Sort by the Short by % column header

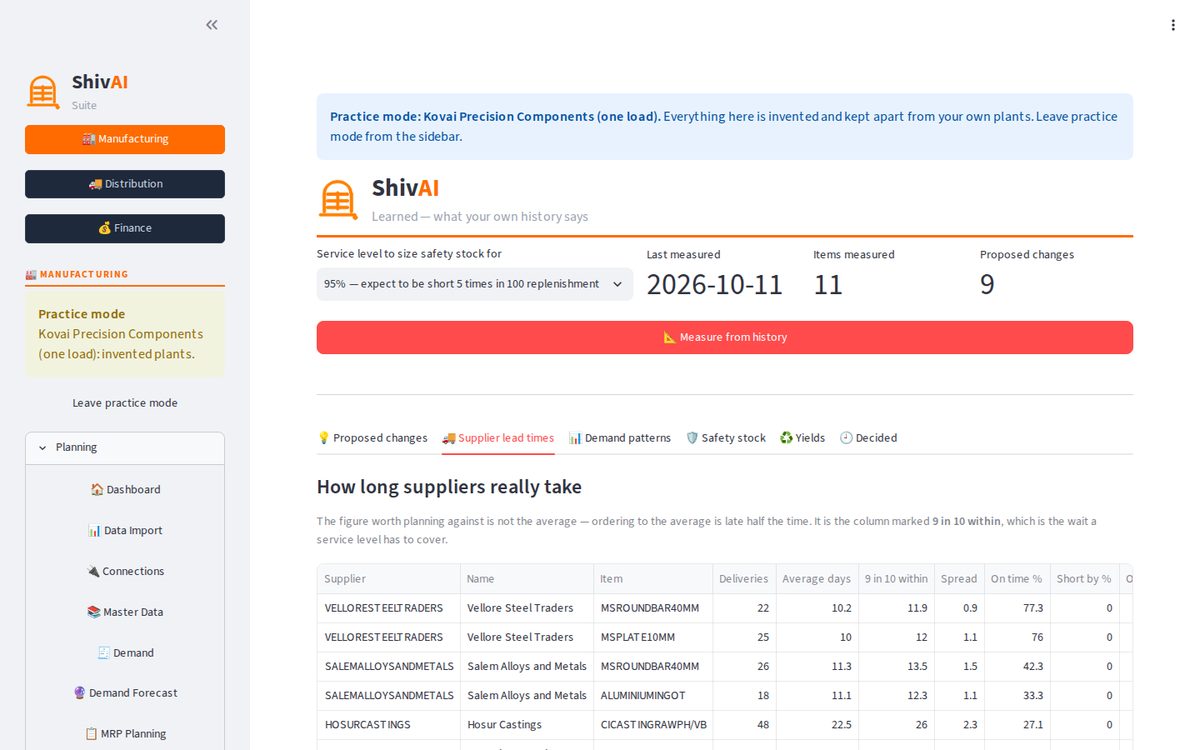tap(1084, 579)
